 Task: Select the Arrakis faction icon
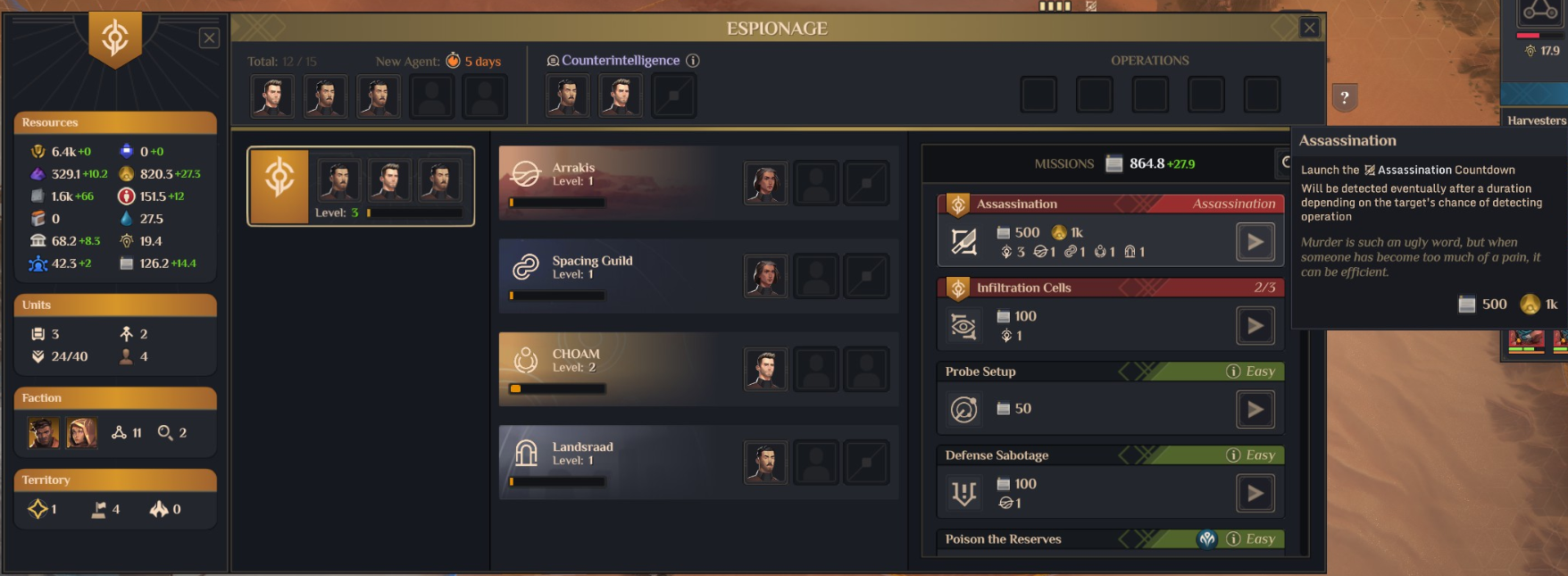526,174
